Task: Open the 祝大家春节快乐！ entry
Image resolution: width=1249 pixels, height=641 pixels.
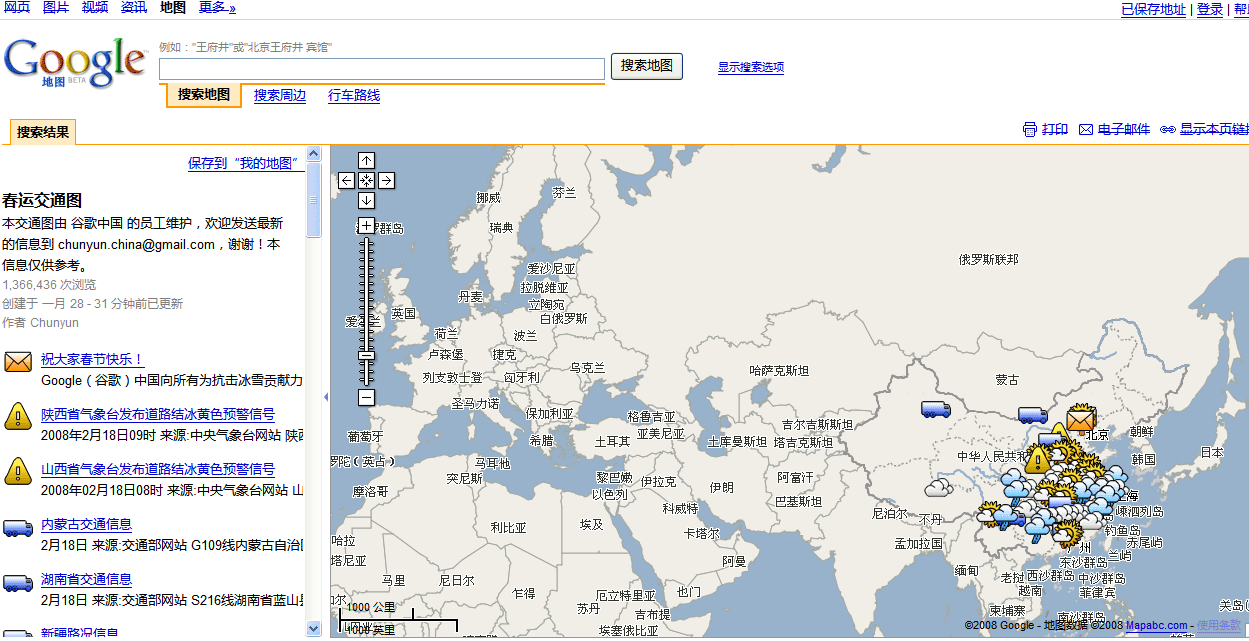Action: (x=93, y=360)
